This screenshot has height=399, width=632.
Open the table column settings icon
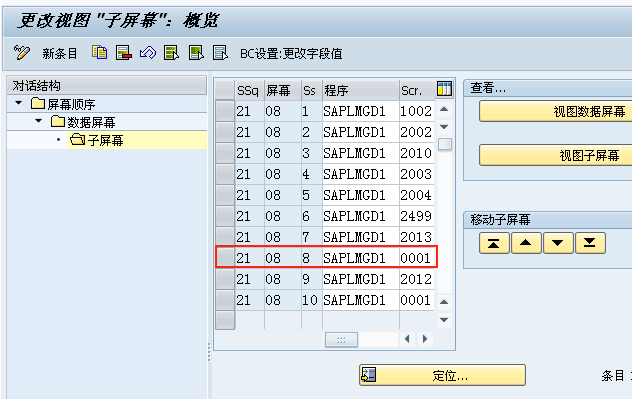pyautogui.click(x=445, y=89)
